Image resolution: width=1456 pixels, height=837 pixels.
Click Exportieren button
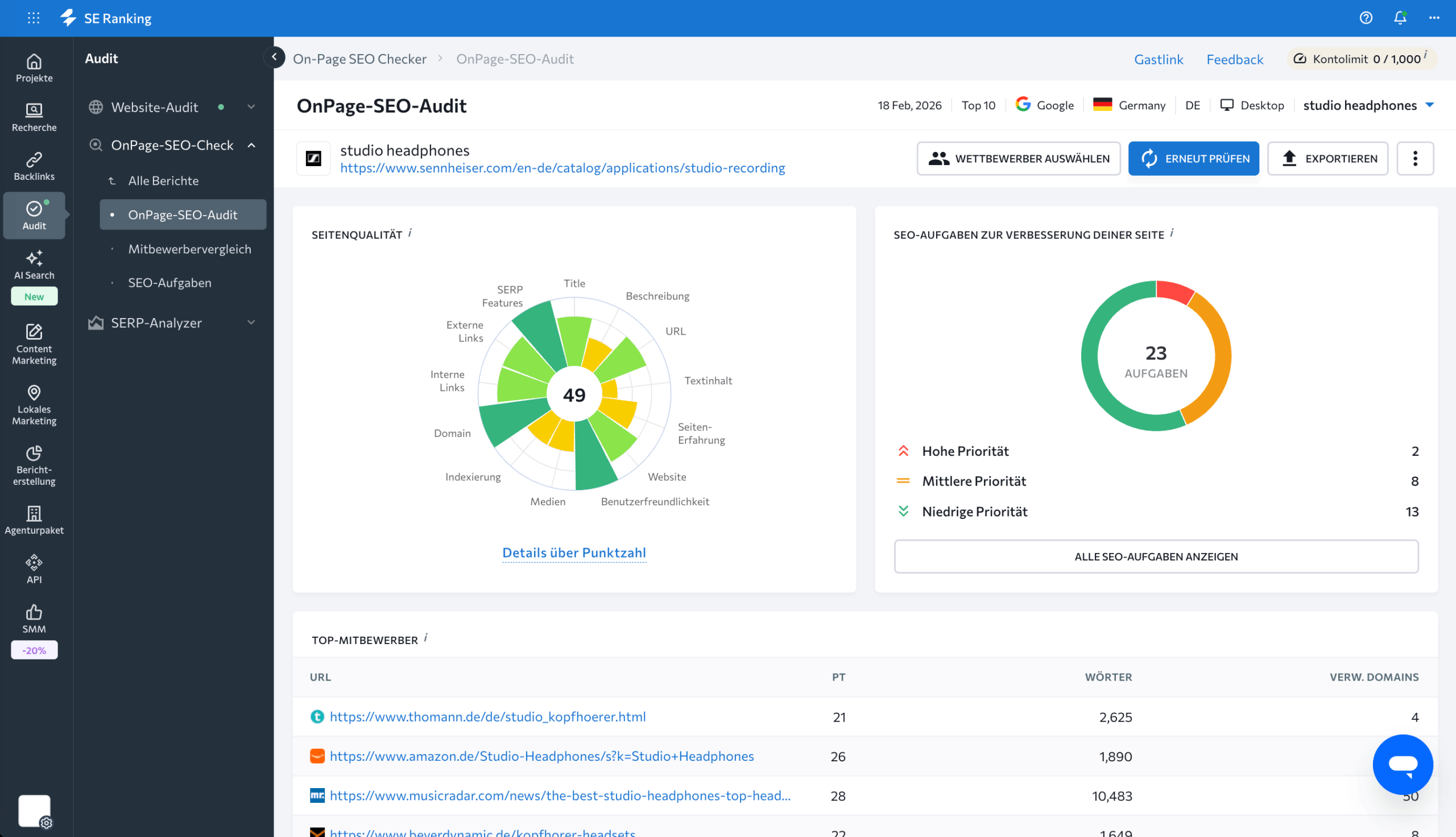point(1327,158)
